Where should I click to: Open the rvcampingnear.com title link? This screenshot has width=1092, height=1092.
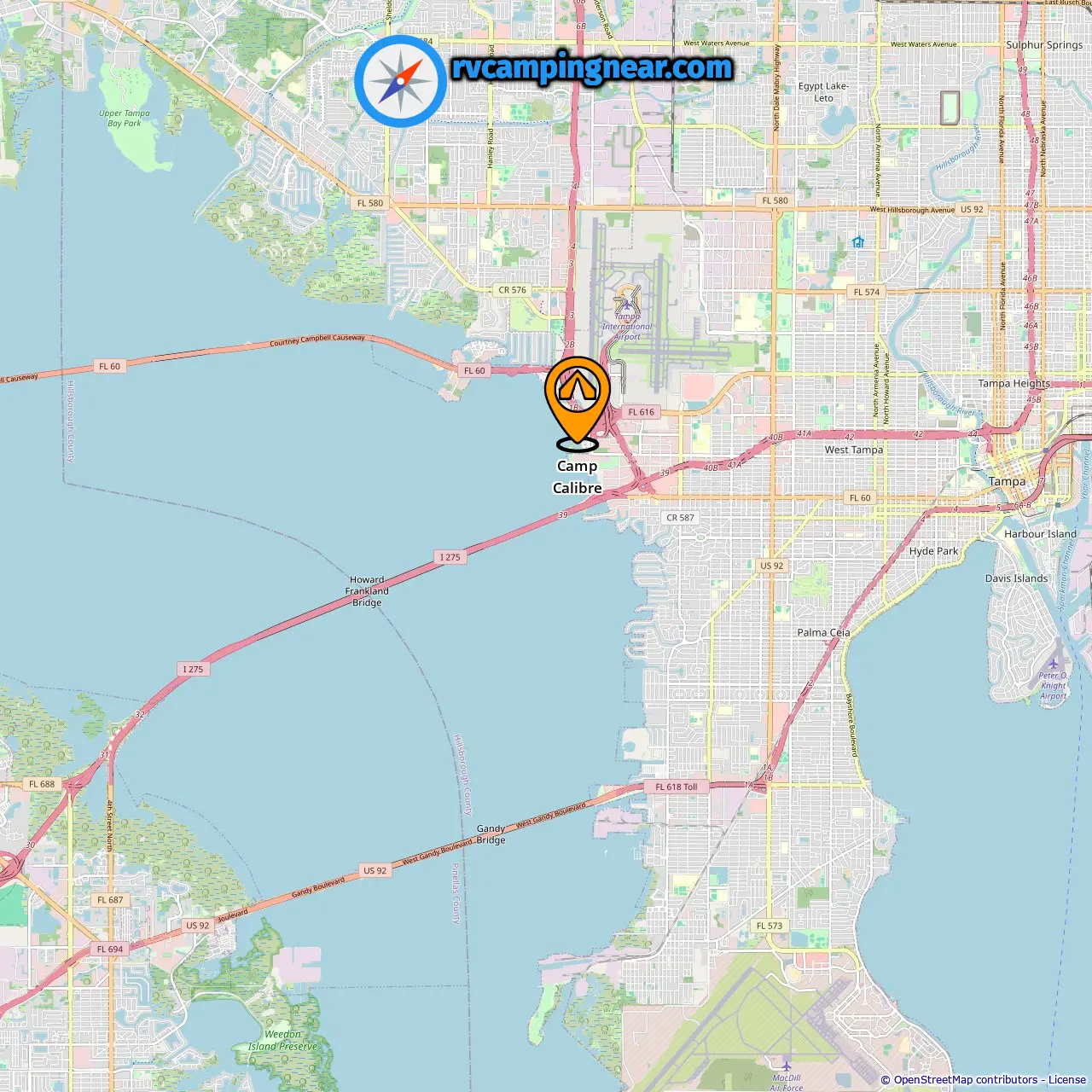coord(592,68)
